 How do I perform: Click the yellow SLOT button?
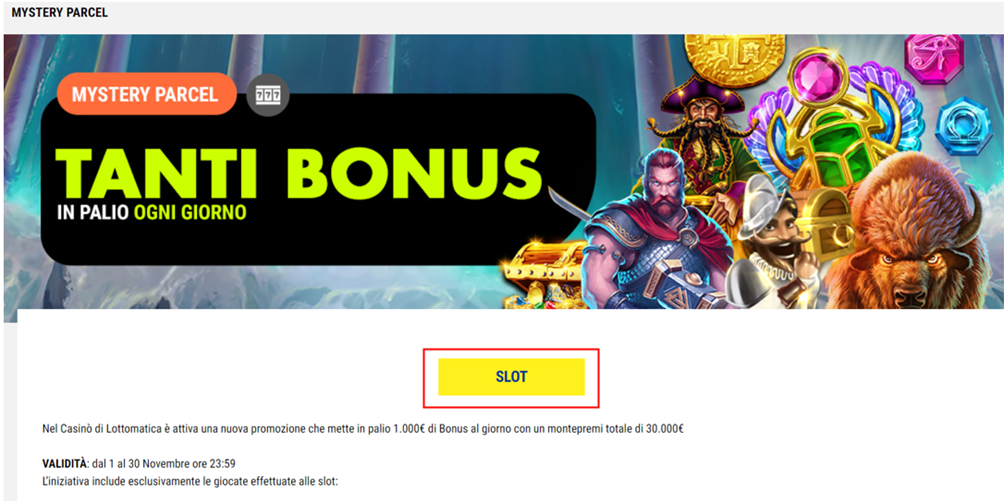coord(511,376)
